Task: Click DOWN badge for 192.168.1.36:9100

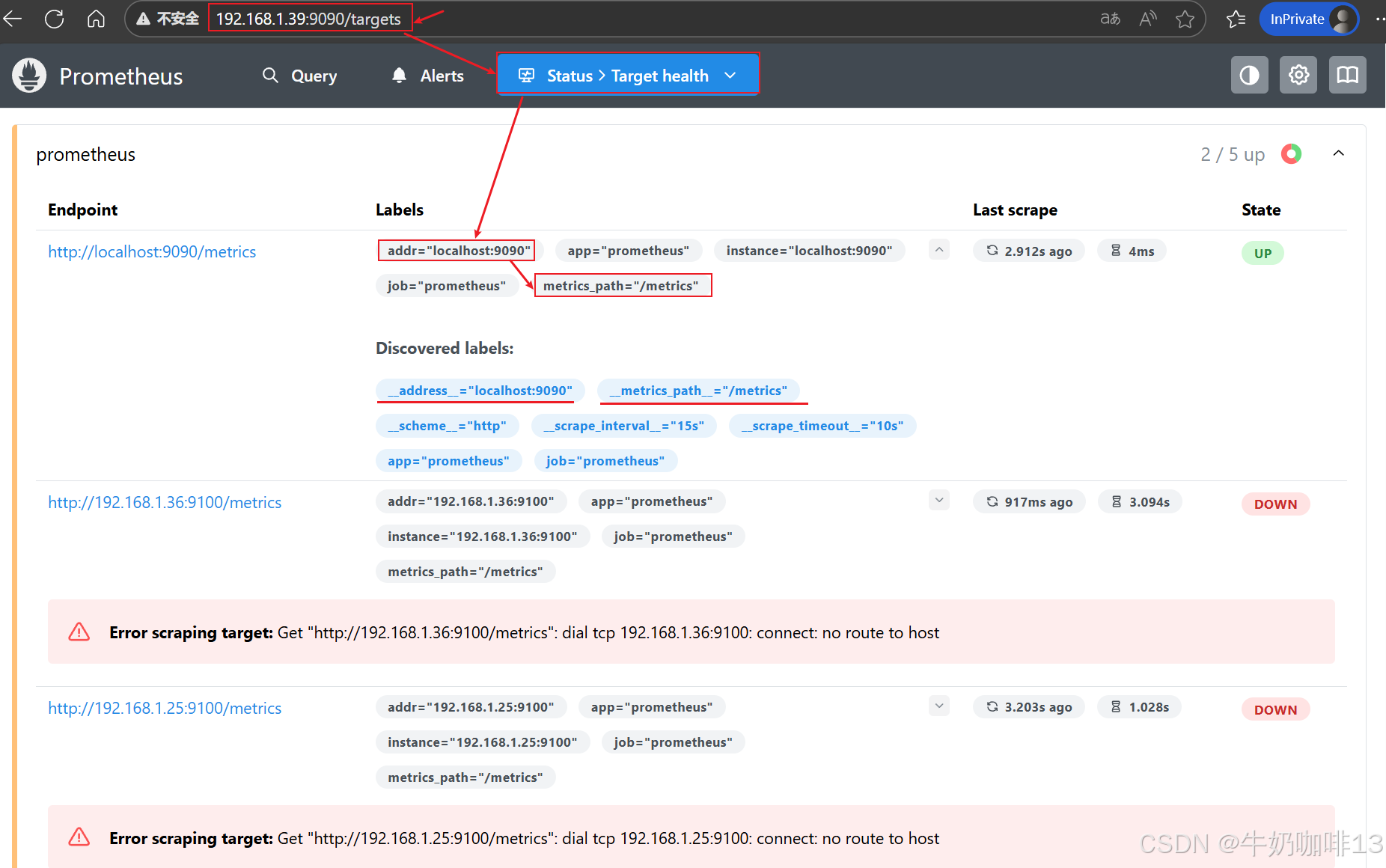Action: pyautogui.click(x=1276, y=504)
